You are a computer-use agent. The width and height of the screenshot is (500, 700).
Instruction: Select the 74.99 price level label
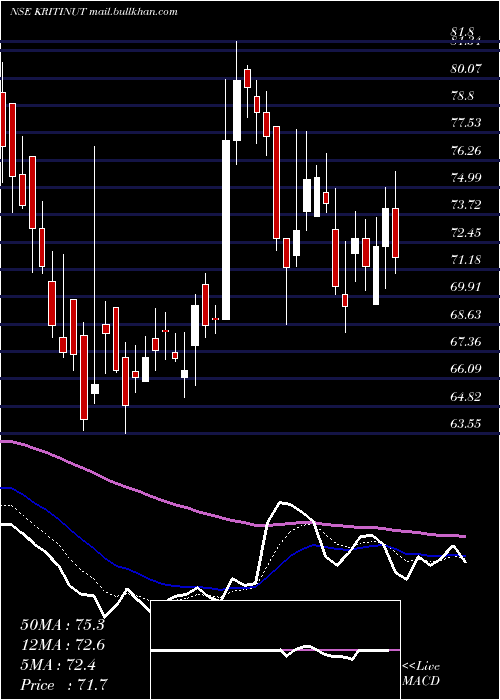tap(467, 178)
